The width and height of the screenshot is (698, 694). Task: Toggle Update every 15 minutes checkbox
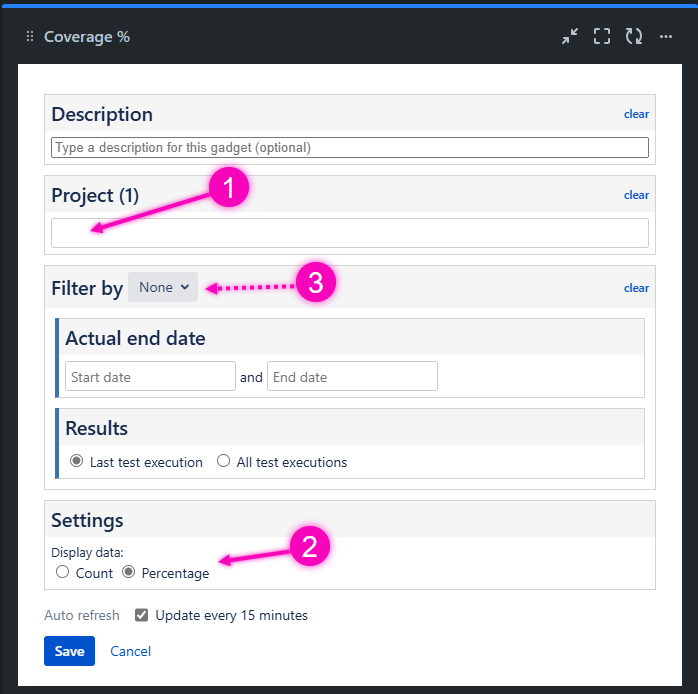tap(142, 615)
